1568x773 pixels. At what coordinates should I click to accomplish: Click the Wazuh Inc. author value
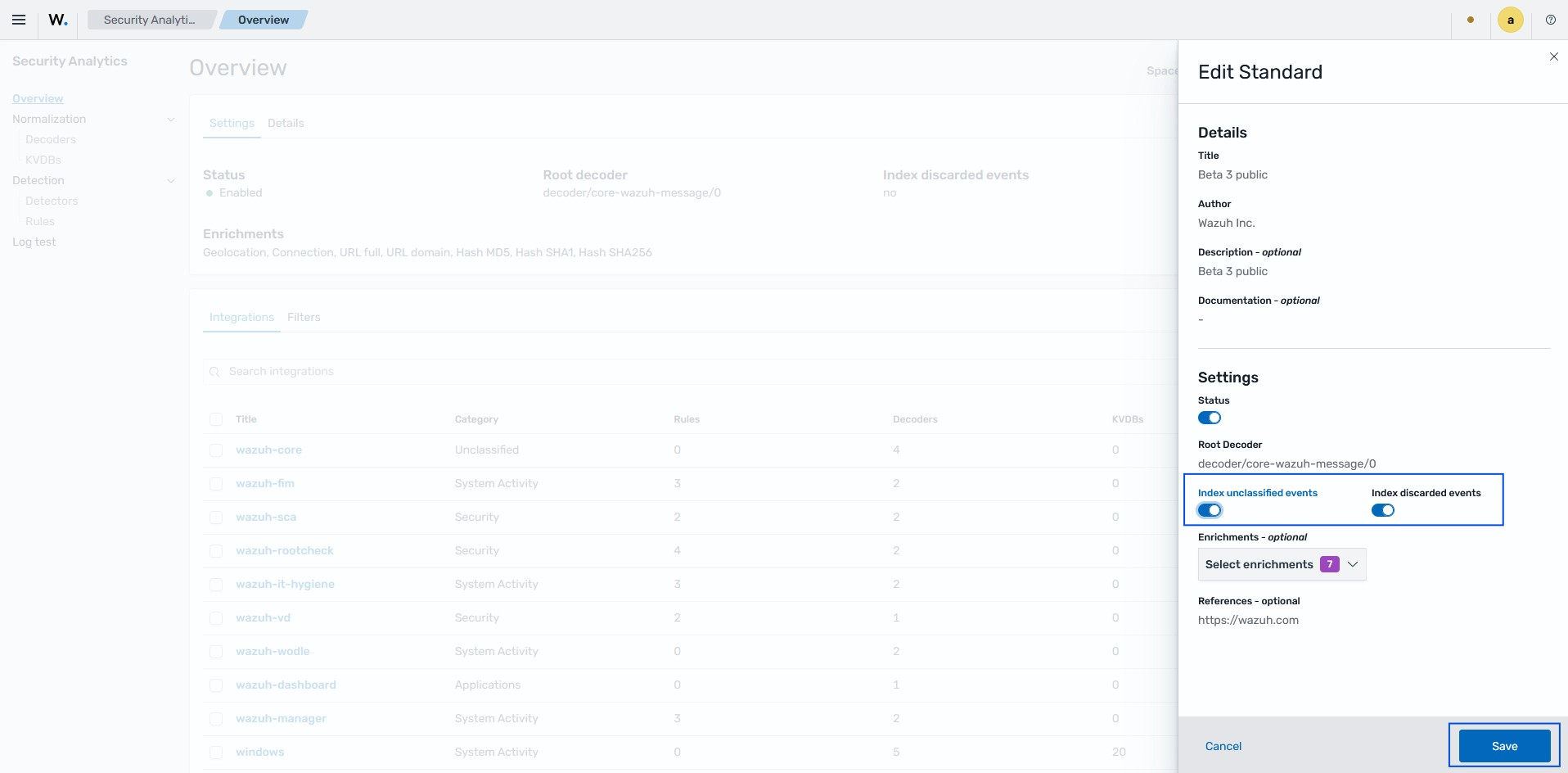tap(1226, 223)
